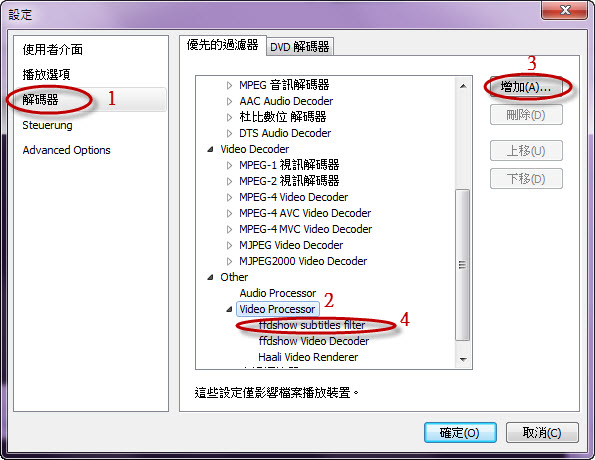Expand the MJPEG2000 Video Decoder arrow

click(x=229, y=261)
